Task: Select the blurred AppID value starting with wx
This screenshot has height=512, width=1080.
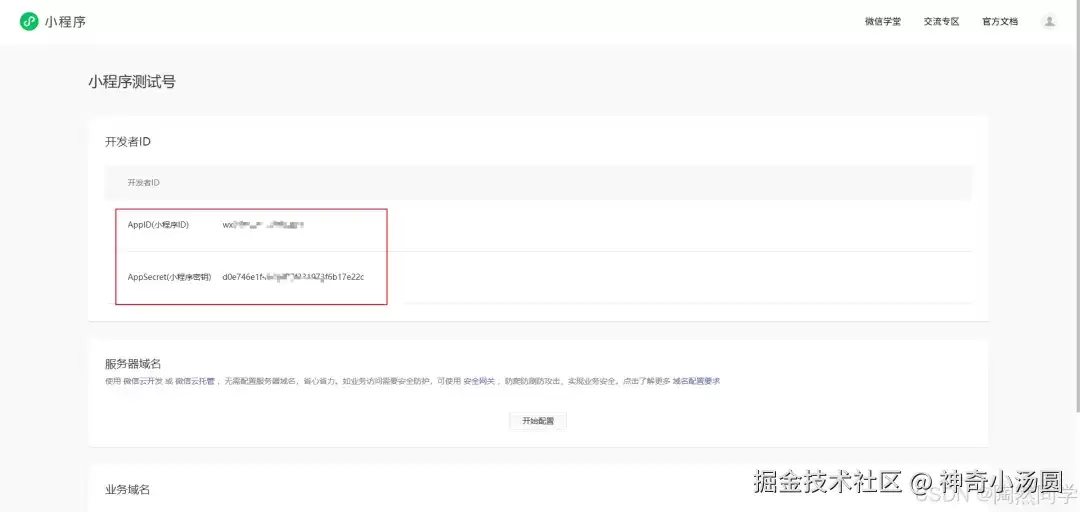Action: (264, 225)
